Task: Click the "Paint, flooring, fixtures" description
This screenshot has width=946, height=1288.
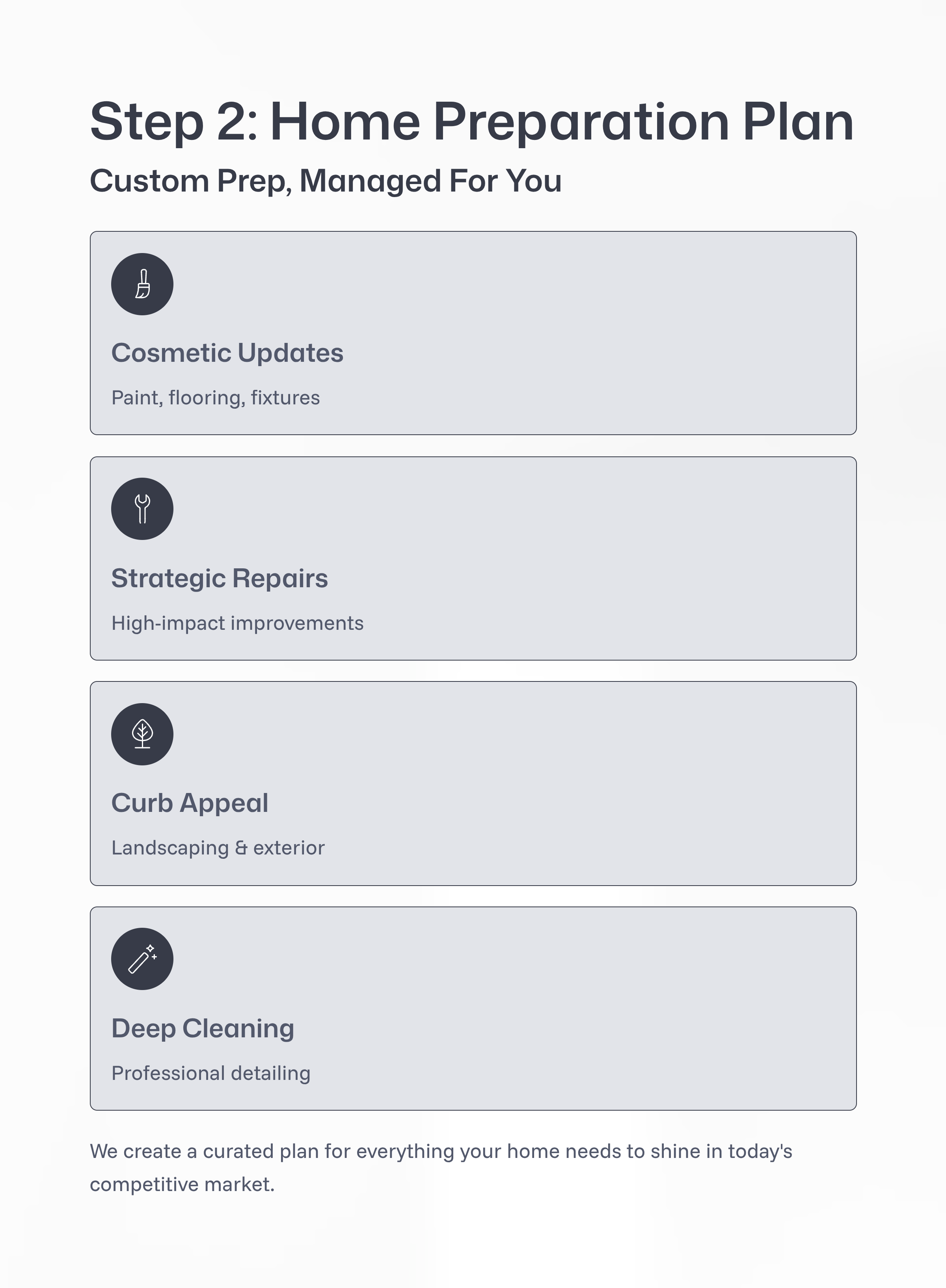Action: [x=215, y=398]
